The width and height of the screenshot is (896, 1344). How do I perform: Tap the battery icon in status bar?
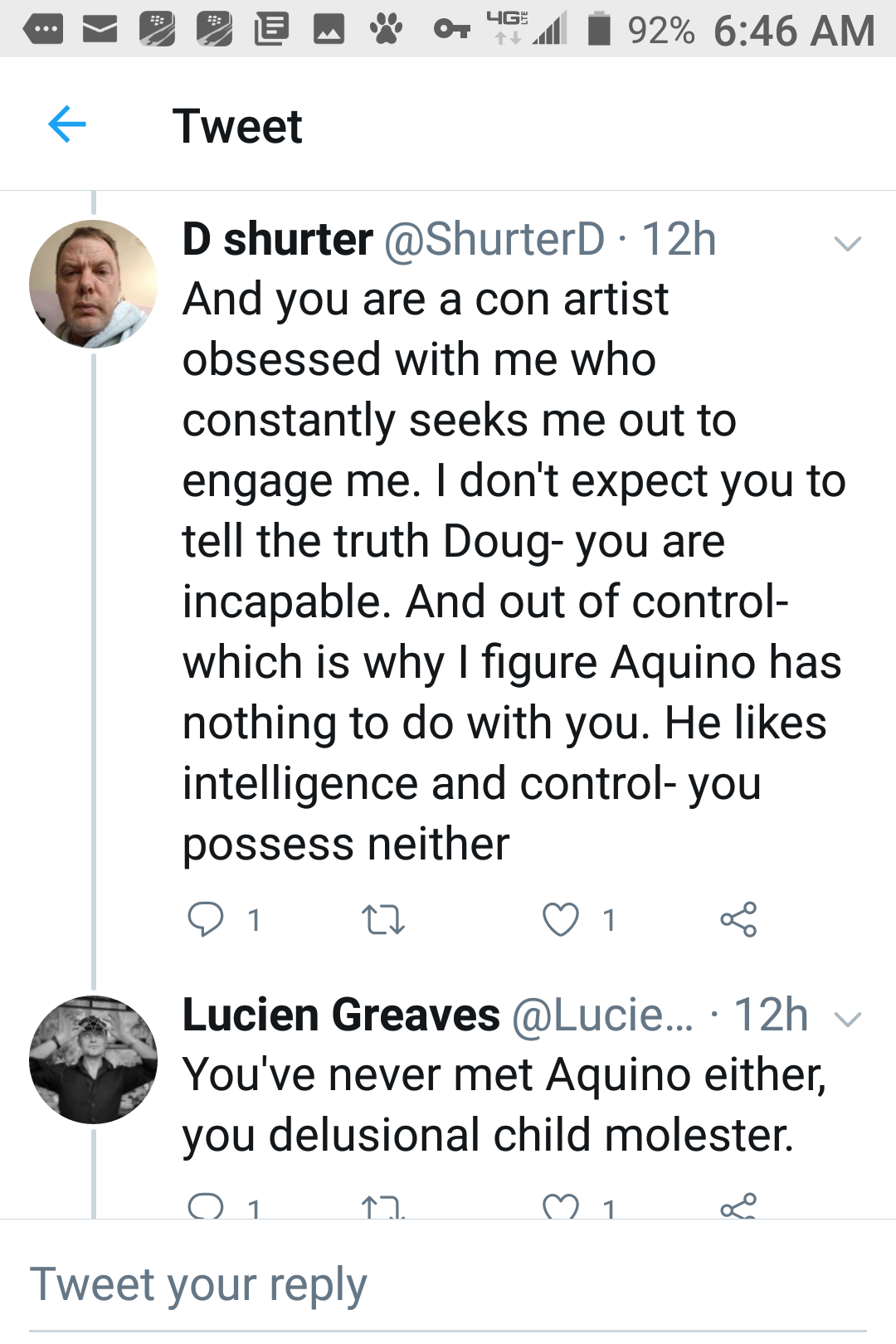point(599,29)
